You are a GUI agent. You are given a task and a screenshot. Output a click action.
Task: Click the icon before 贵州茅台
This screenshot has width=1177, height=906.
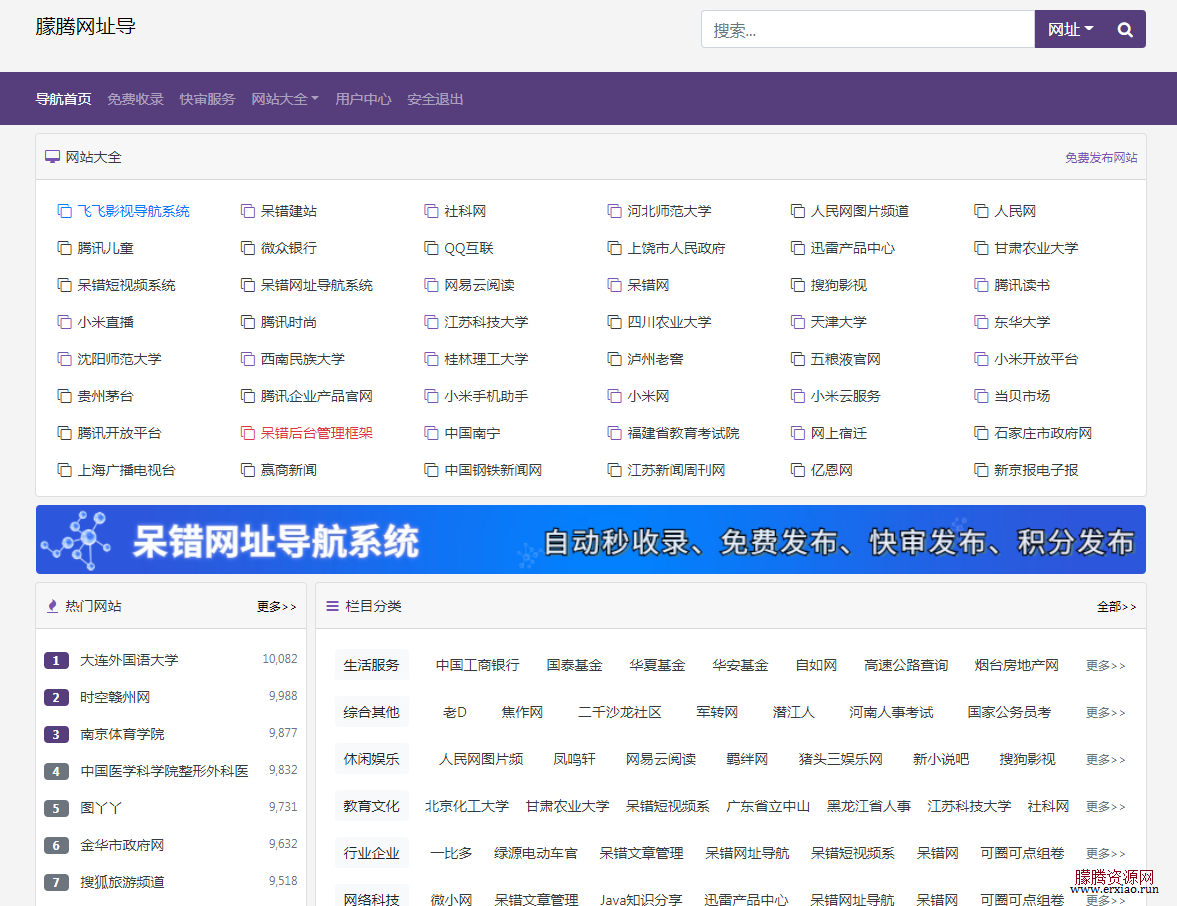[x=65, y=396]
